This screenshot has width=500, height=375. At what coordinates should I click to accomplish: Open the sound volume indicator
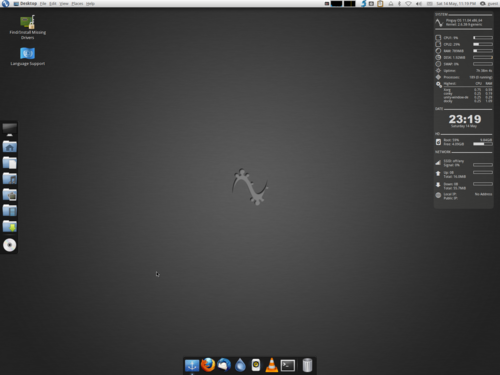419,3
